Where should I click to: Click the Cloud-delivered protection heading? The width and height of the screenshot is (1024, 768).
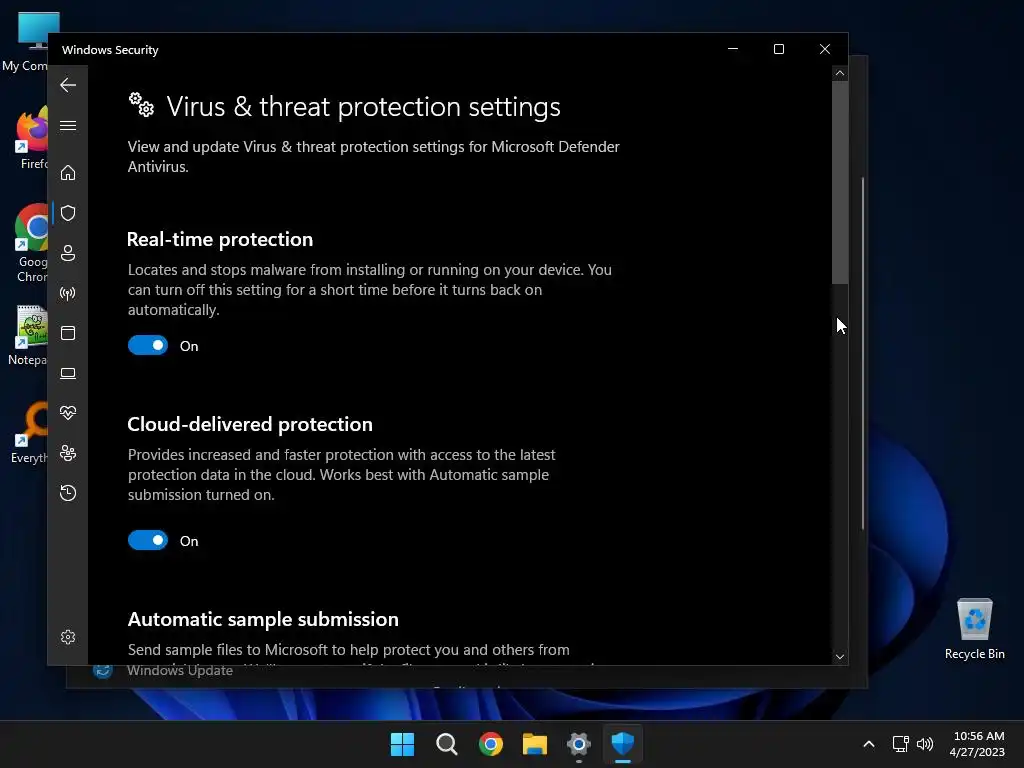point(250,424)
